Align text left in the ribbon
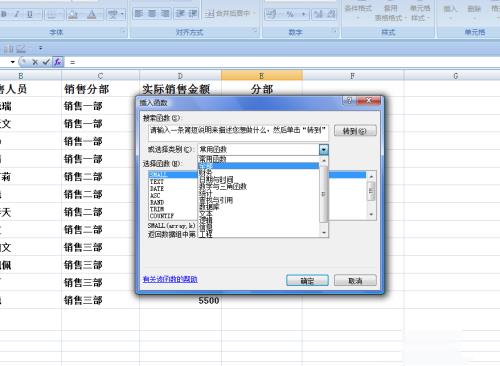Viewport: 500px width, 366px height. point(138,14)
